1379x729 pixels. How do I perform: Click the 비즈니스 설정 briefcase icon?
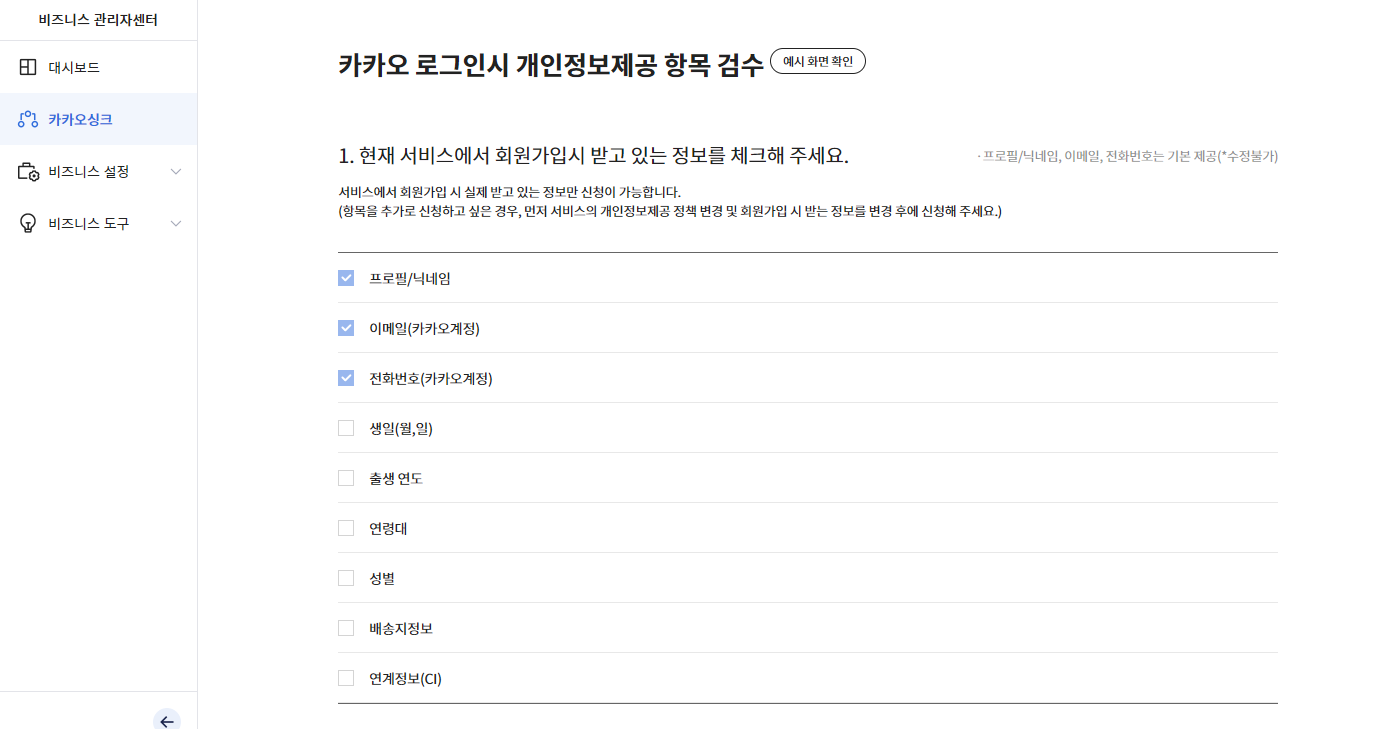pos(28,171)
